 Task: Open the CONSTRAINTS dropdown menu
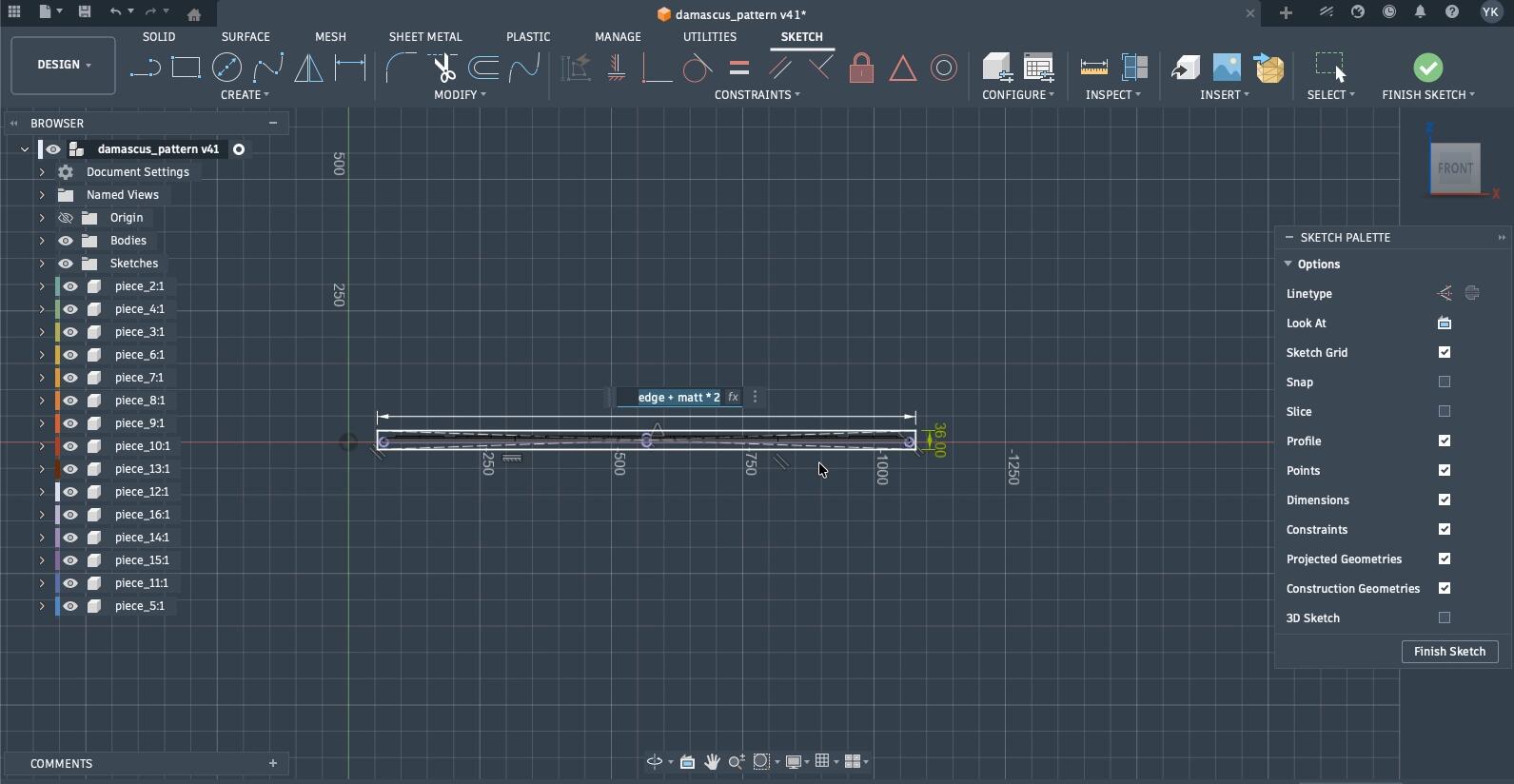[757, 95]
